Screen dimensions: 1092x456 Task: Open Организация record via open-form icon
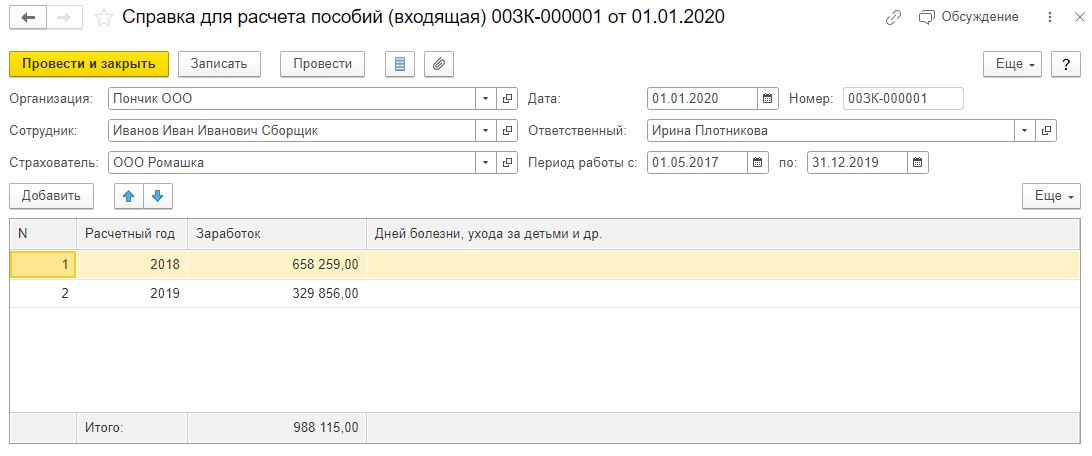tap(508, 99)
